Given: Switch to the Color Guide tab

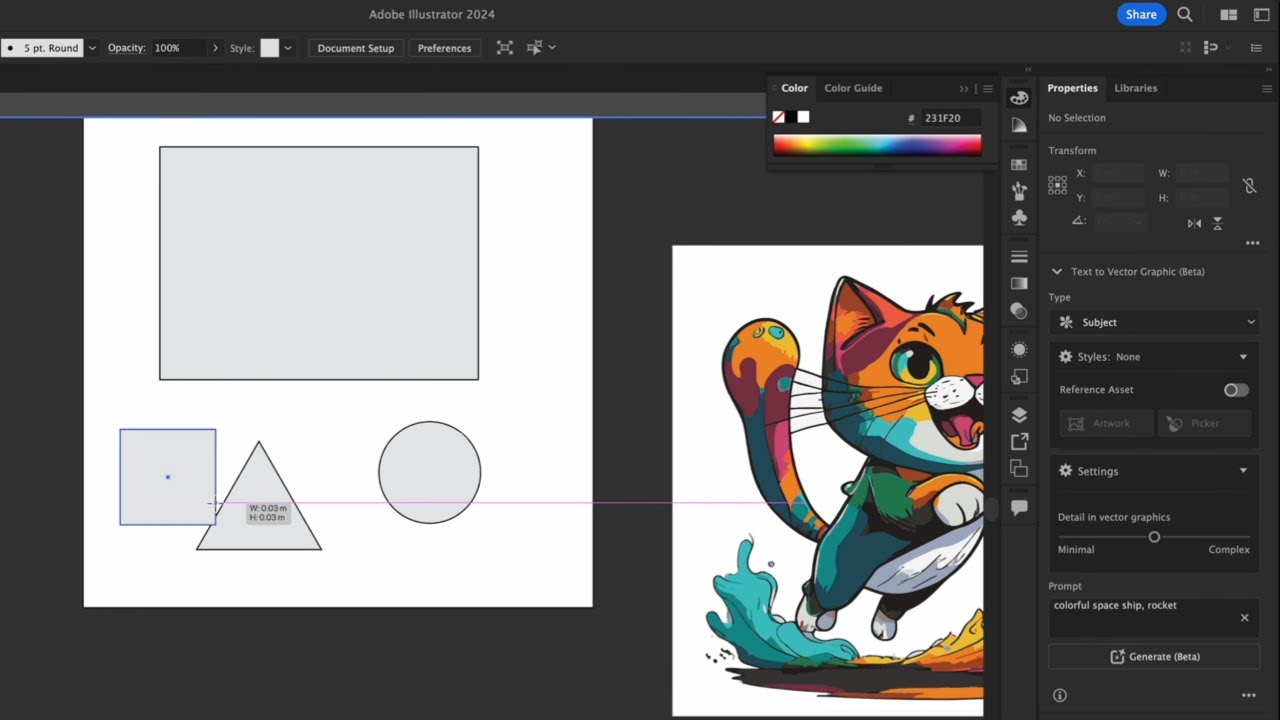Looking at the screenshot, I should (x=853, y=88).
